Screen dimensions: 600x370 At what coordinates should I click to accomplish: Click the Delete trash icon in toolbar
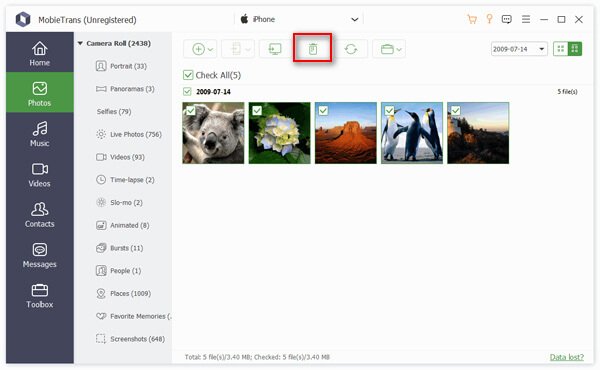coord(313,49)
